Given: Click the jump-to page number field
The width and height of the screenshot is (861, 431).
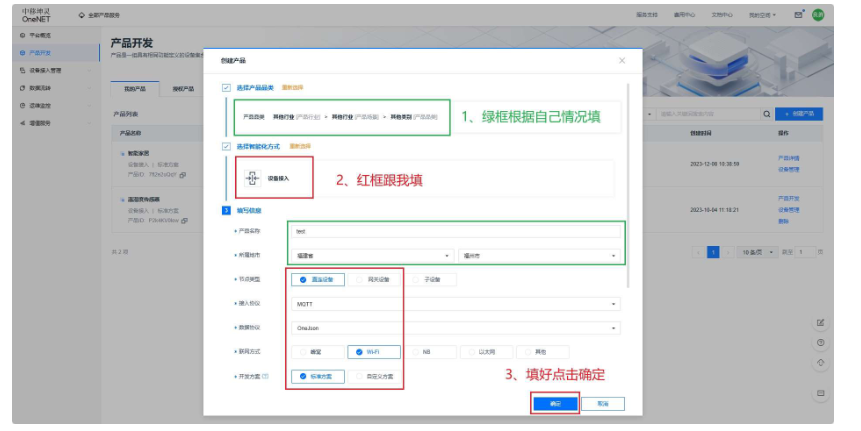Looking at the screenshot, I should click(806, 252).
